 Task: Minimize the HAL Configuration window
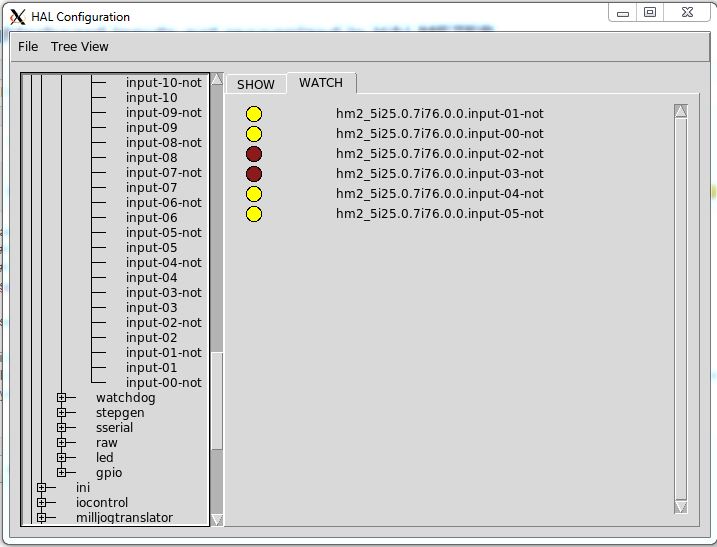tap(623, 13)
